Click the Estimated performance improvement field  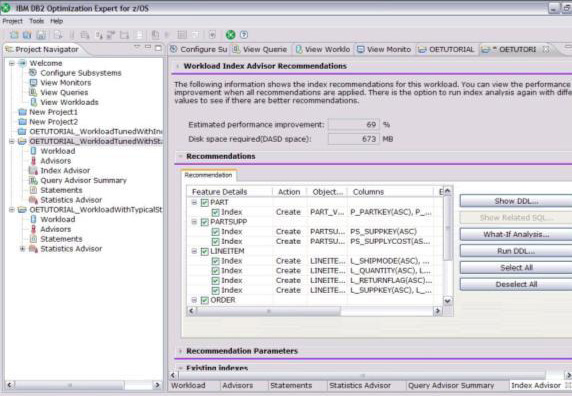tap(353, 125)
